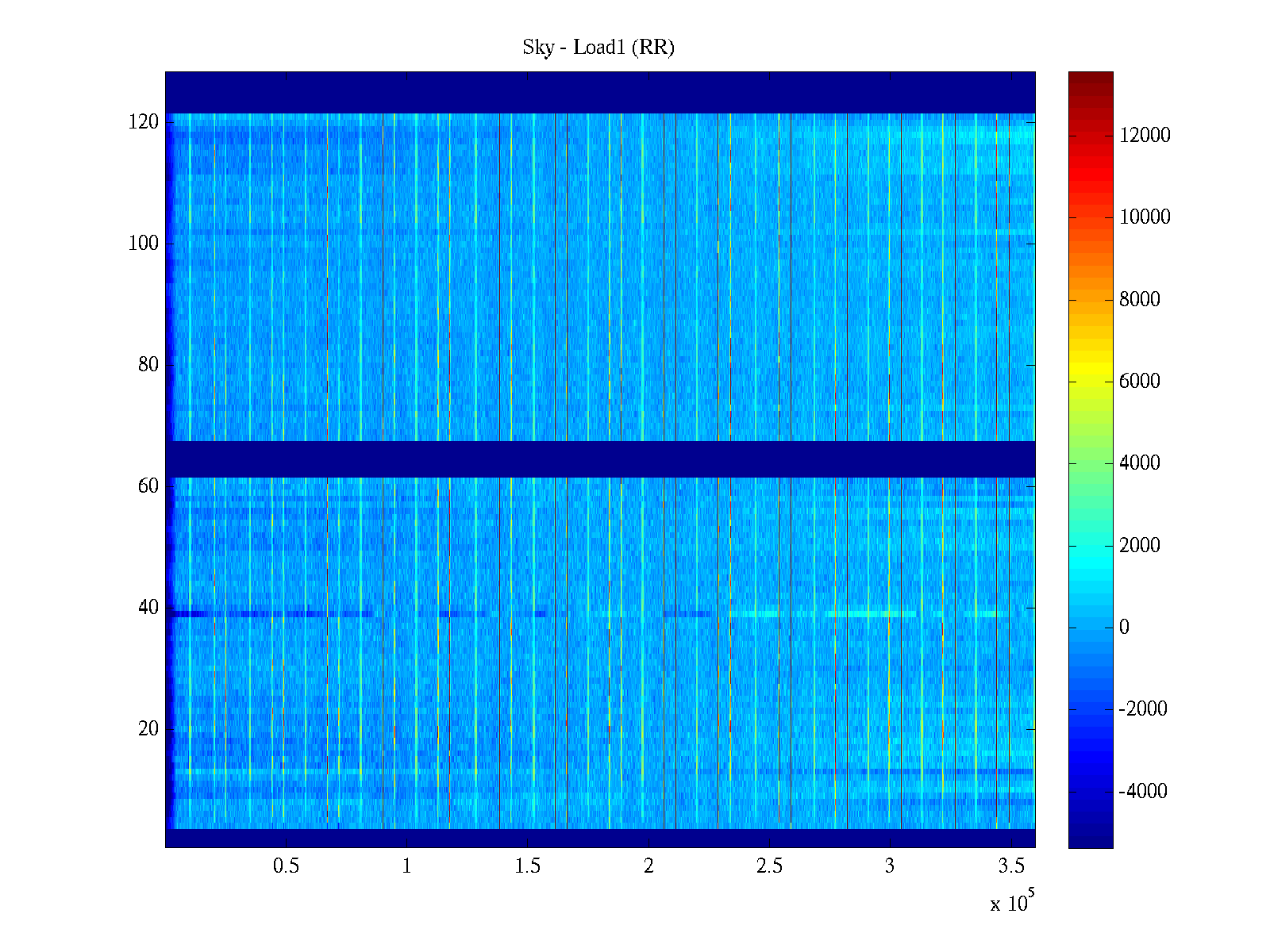Click the plot title 'Sky - Load1 (RR)'
Viewport: 1270px width, 952px height.
(598, 48)
